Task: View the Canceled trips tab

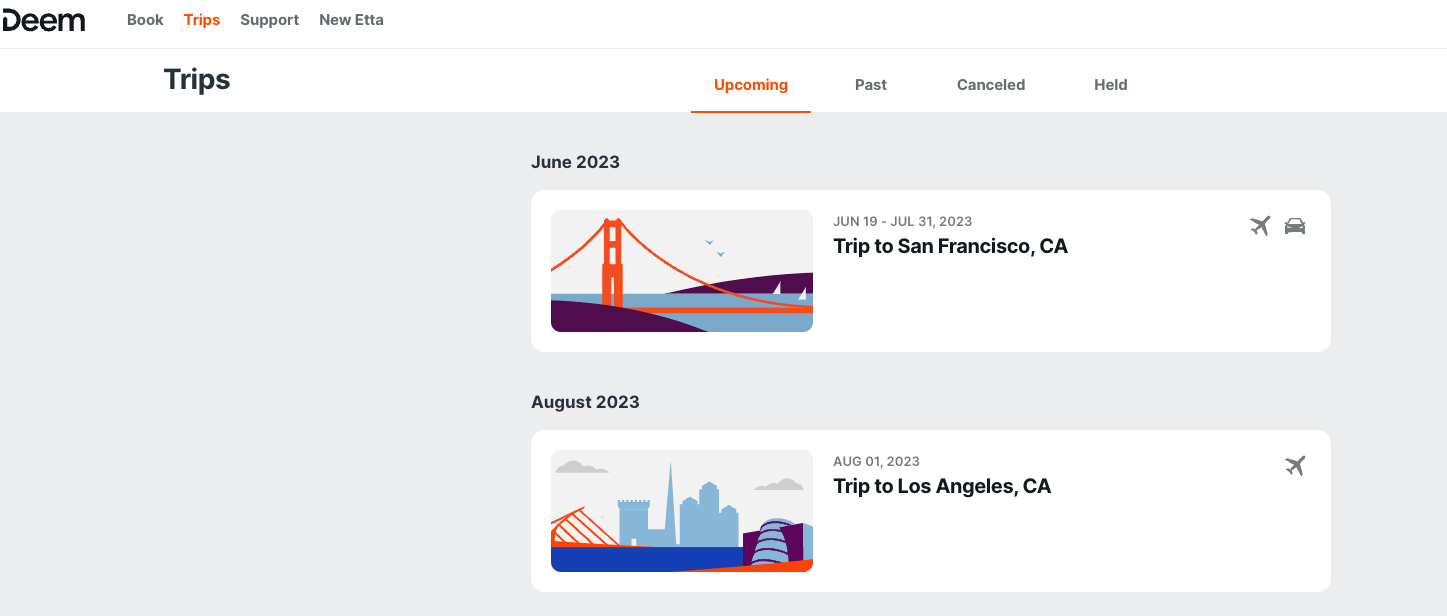Action: pos(990,85)
